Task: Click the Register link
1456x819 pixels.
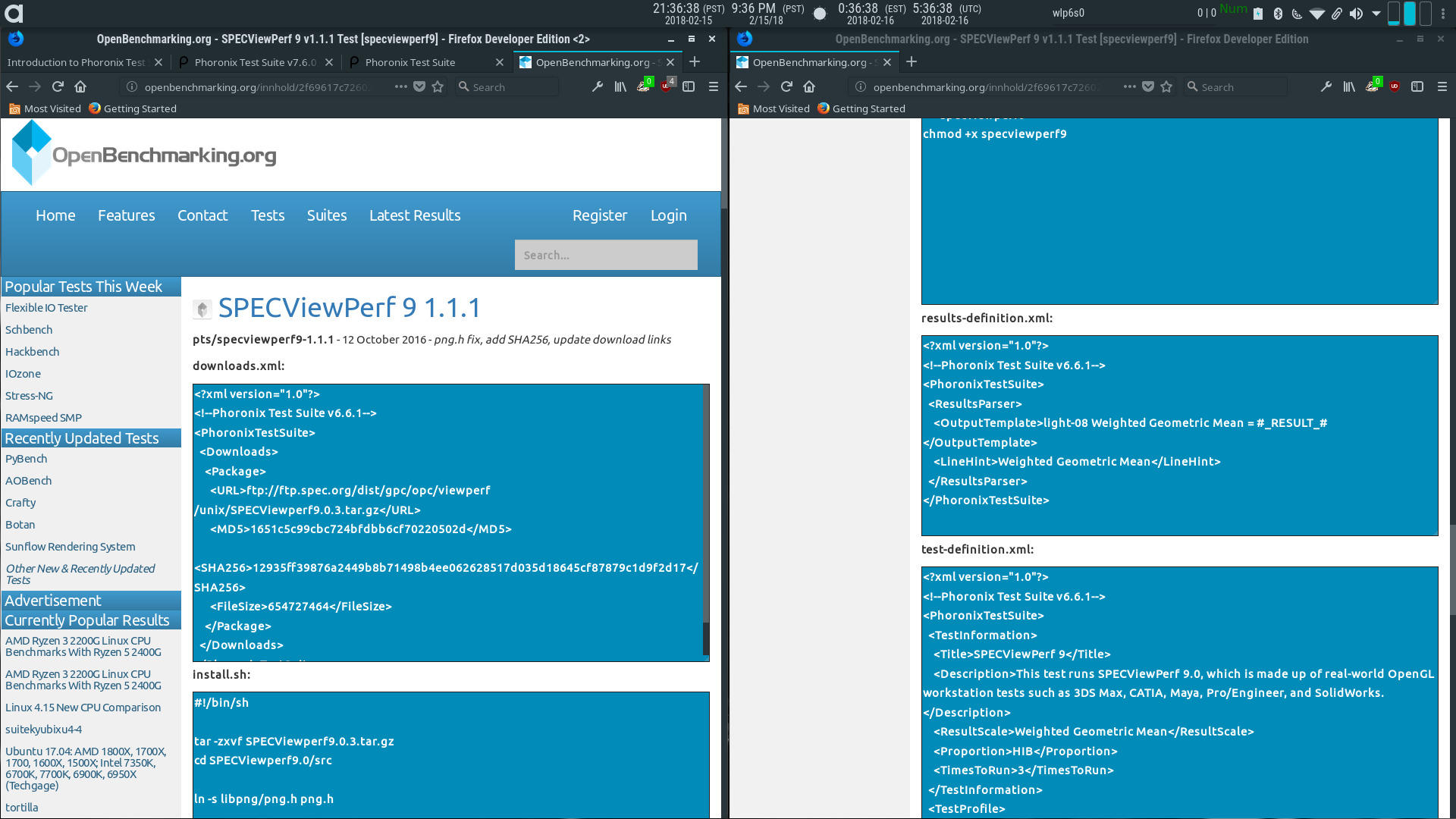Action: click(600, 215)
